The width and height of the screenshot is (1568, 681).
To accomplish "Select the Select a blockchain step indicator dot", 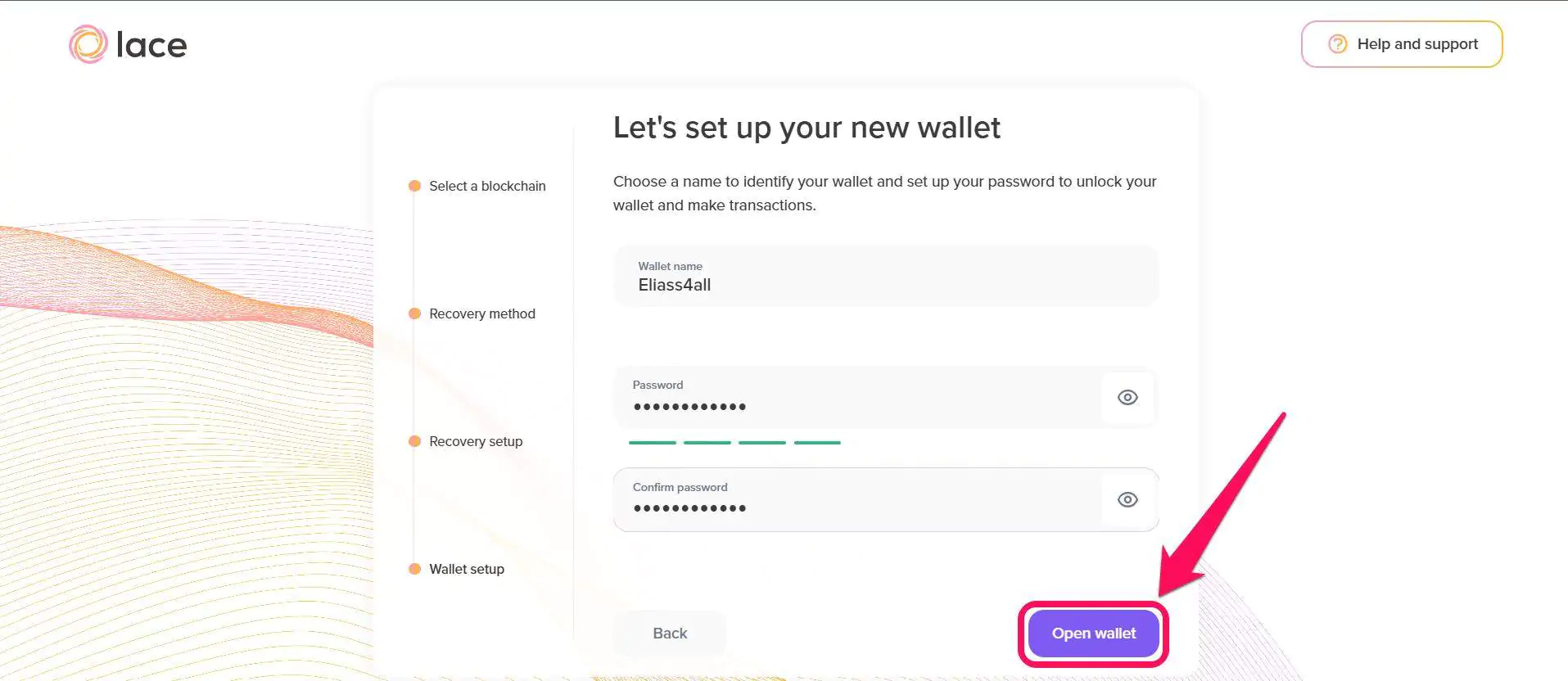I will coord(413,186).
